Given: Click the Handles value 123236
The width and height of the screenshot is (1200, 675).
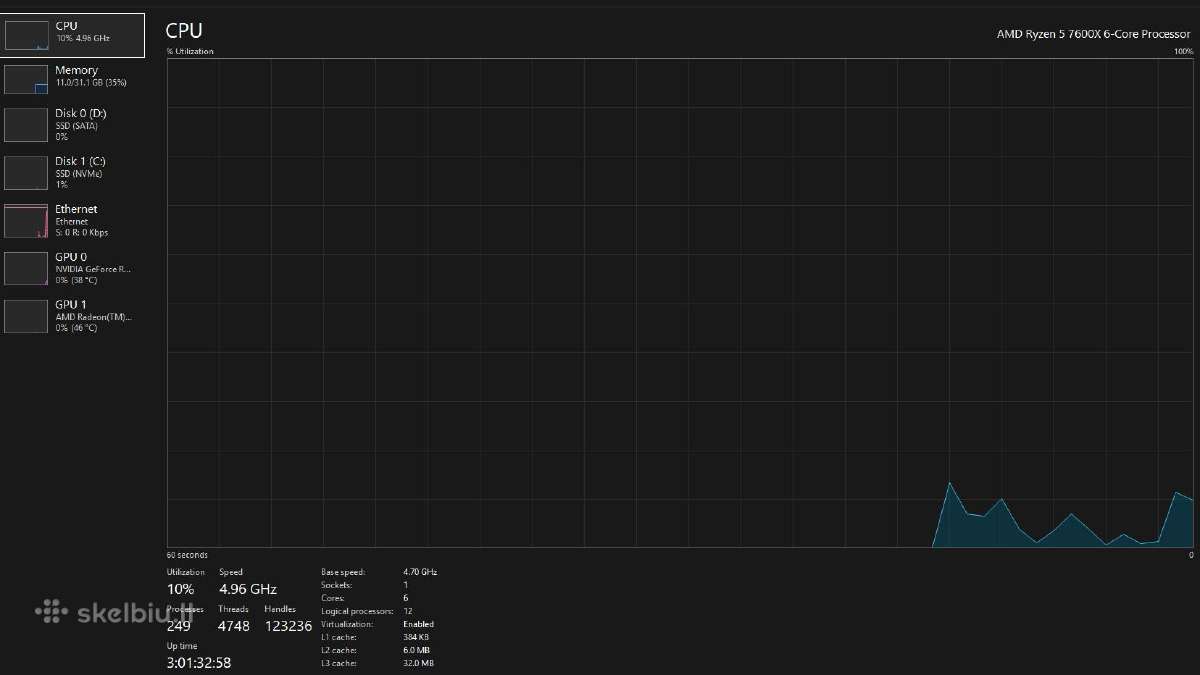Looking at the screenshot, I should (288, 626).
